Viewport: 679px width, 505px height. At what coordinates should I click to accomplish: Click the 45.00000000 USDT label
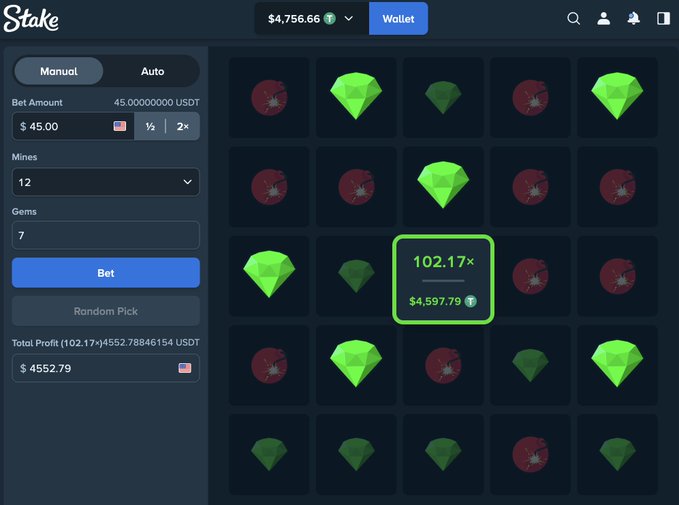pos(157,103)
